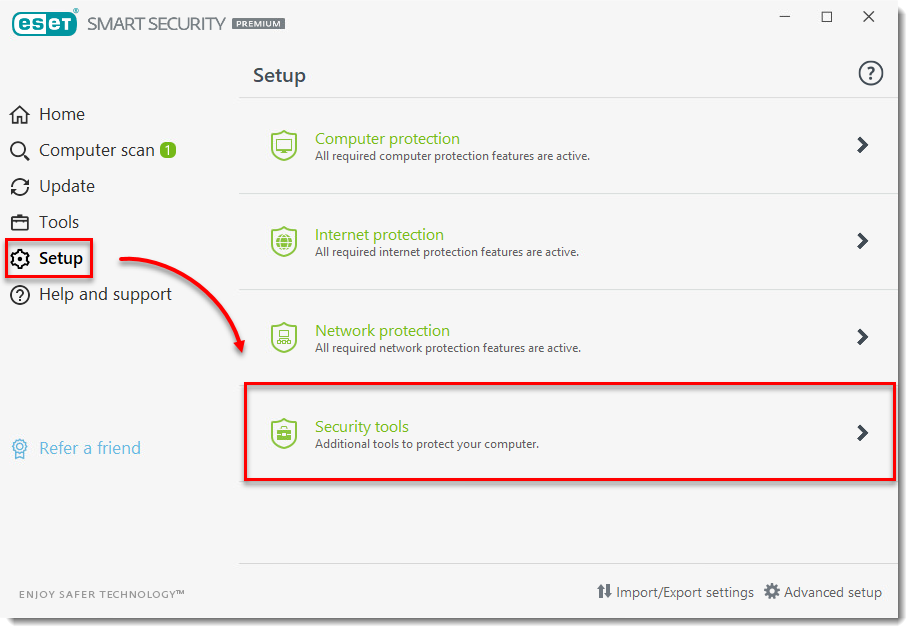907x627 pixels.
Task: Open the Computer scan section
Action: tap(96, 150)
